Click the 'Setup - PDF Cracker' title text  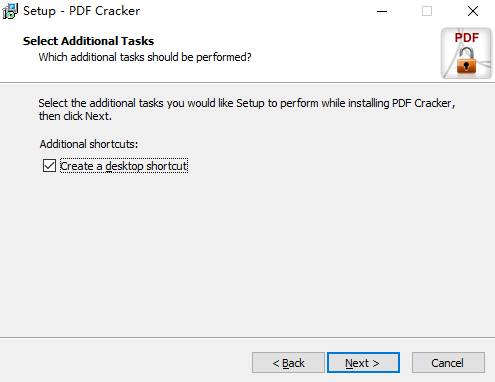(x=81, y=11)
